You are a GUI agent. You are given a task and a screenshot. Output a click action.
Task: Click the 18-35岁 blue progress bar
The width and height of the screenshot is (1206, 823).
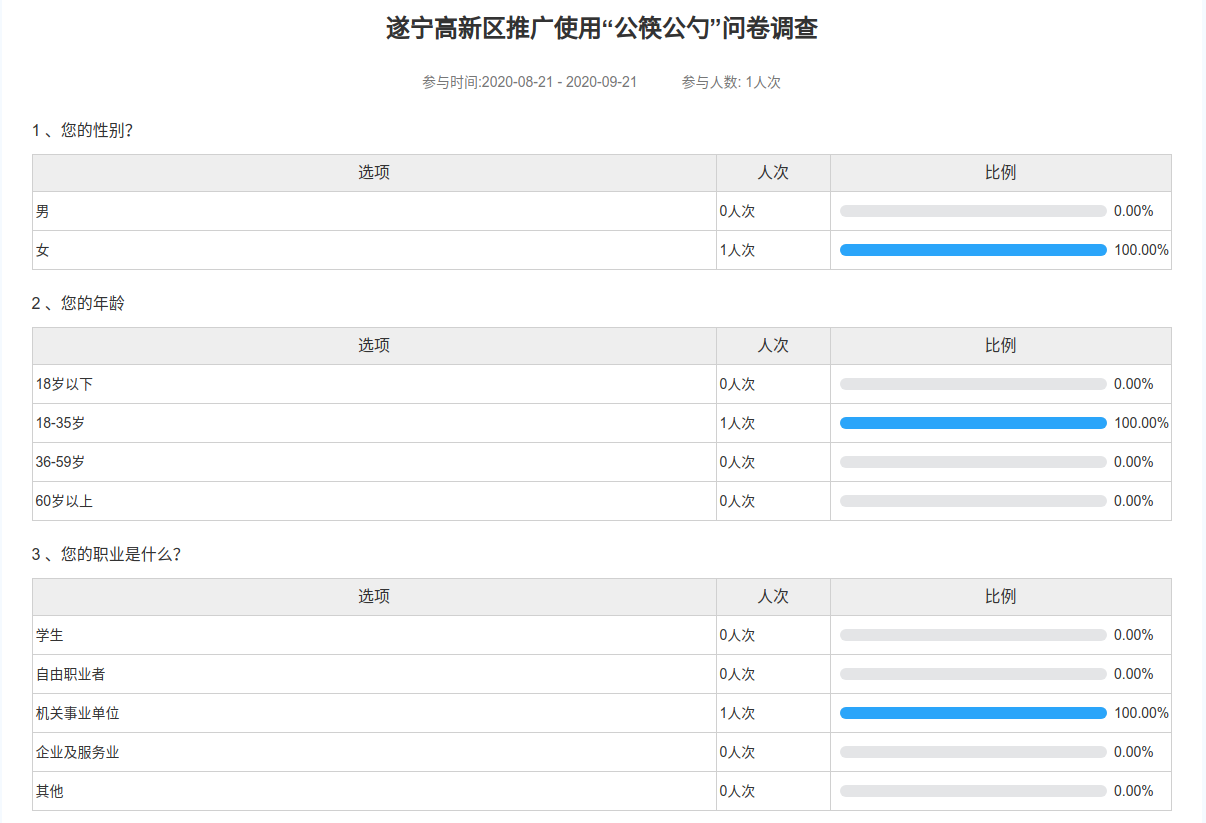(972, 423)
